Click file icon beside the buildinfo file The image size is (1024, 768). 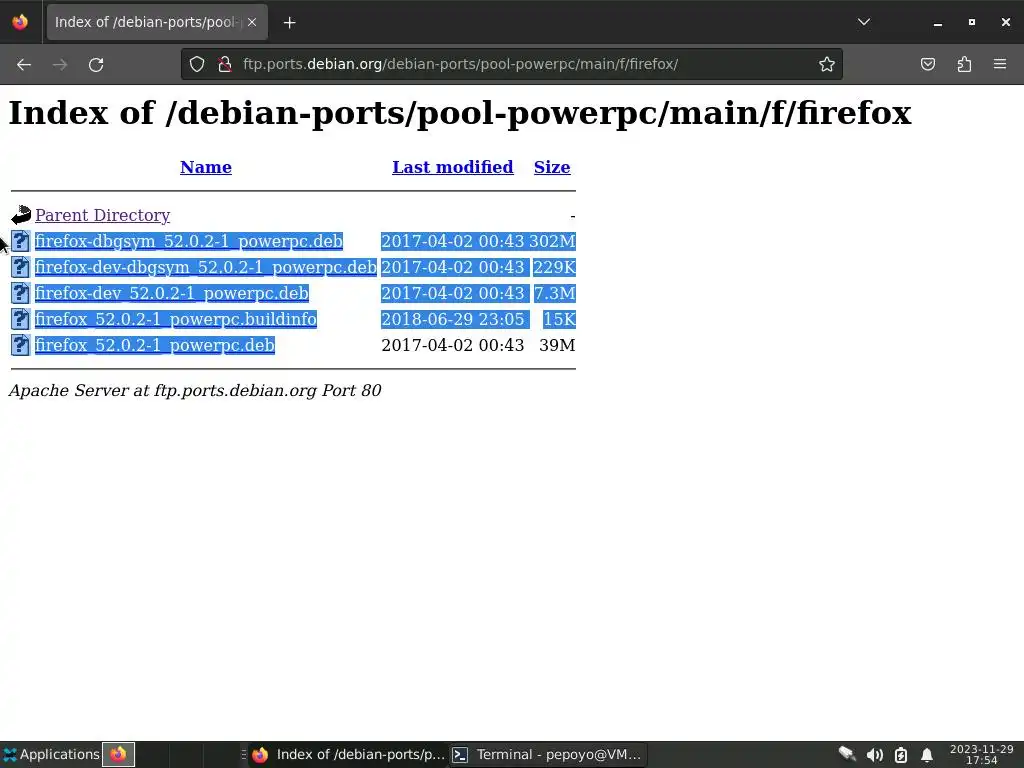pyautogui.click(x=21, y=319)
